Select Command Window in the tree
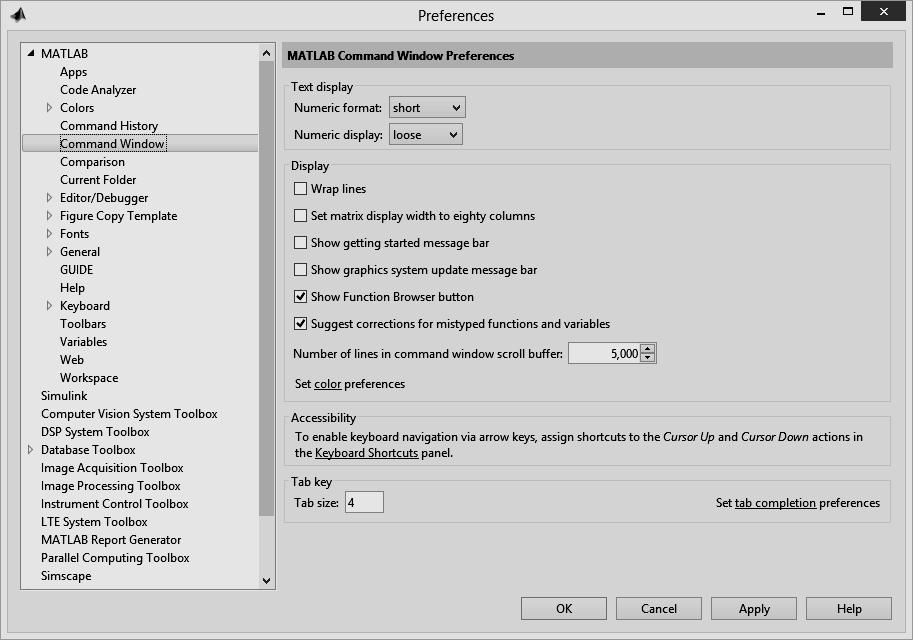Viewport: 913px width, 640px height. click(x=112, y=144)
